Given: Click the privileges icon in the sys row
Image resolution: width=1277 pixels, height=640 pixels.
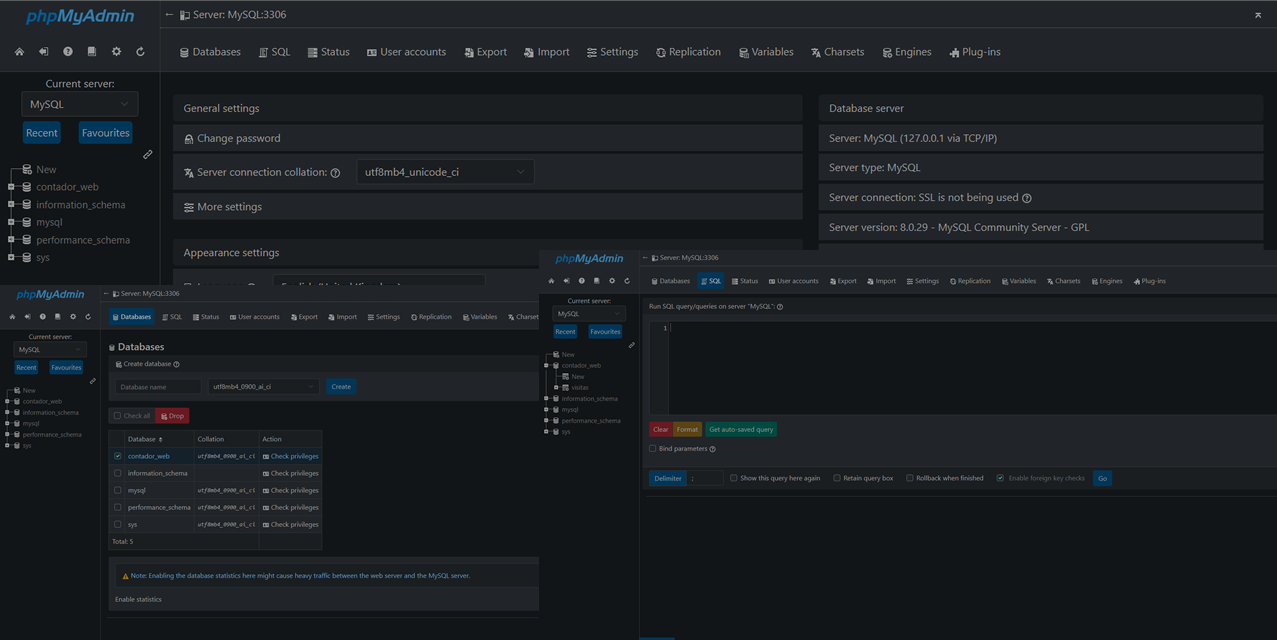Looking at the screenshot, I should [x=266, y=524].
